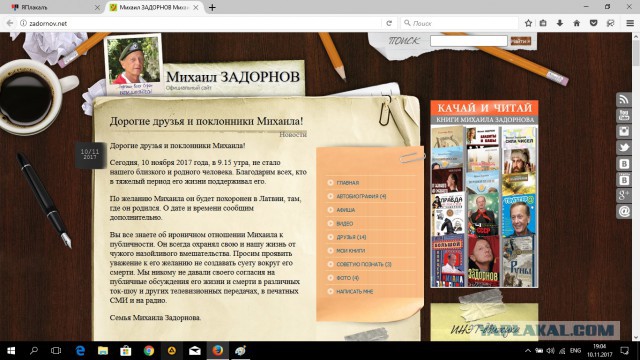This screenshot has width=640, height=360.
Task: Open the YouTube sidebar icon
Action: pyautogui.click(x=624, y=115)
